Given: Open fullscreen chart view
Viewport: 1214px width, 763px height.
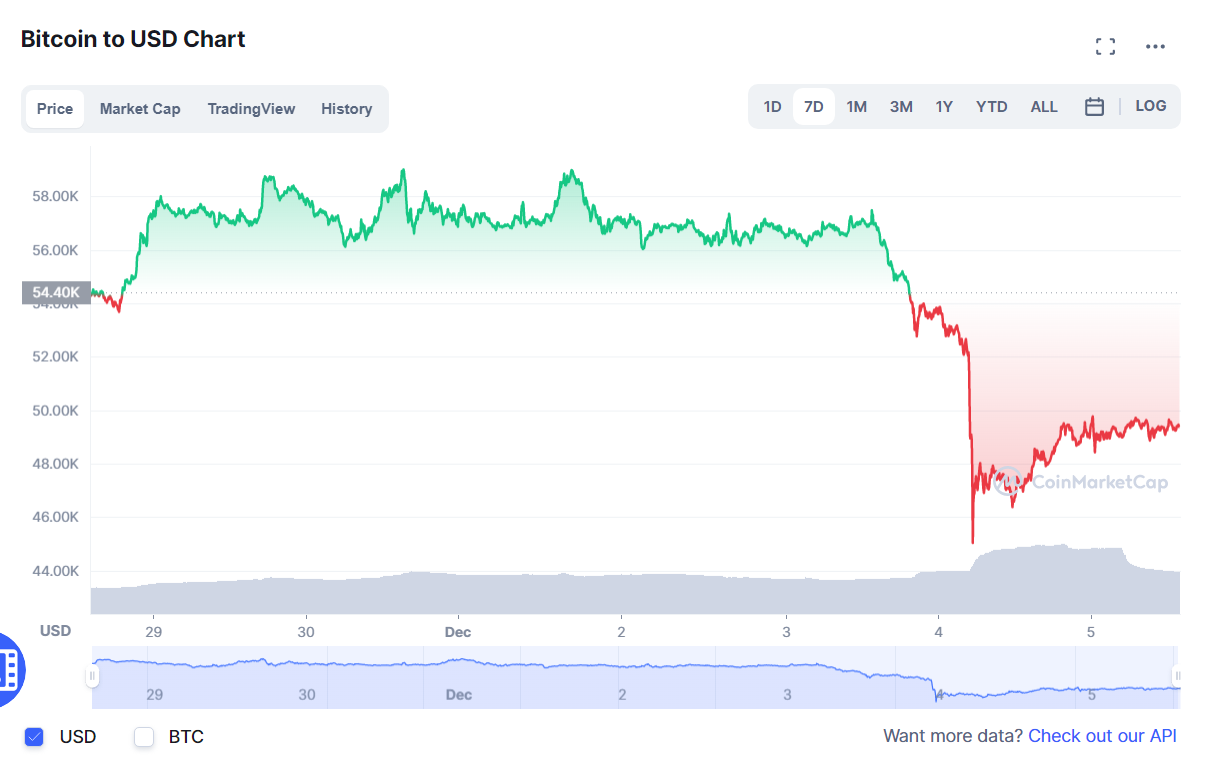Looking at the screenshot, I should click(x=1105, y=46).
